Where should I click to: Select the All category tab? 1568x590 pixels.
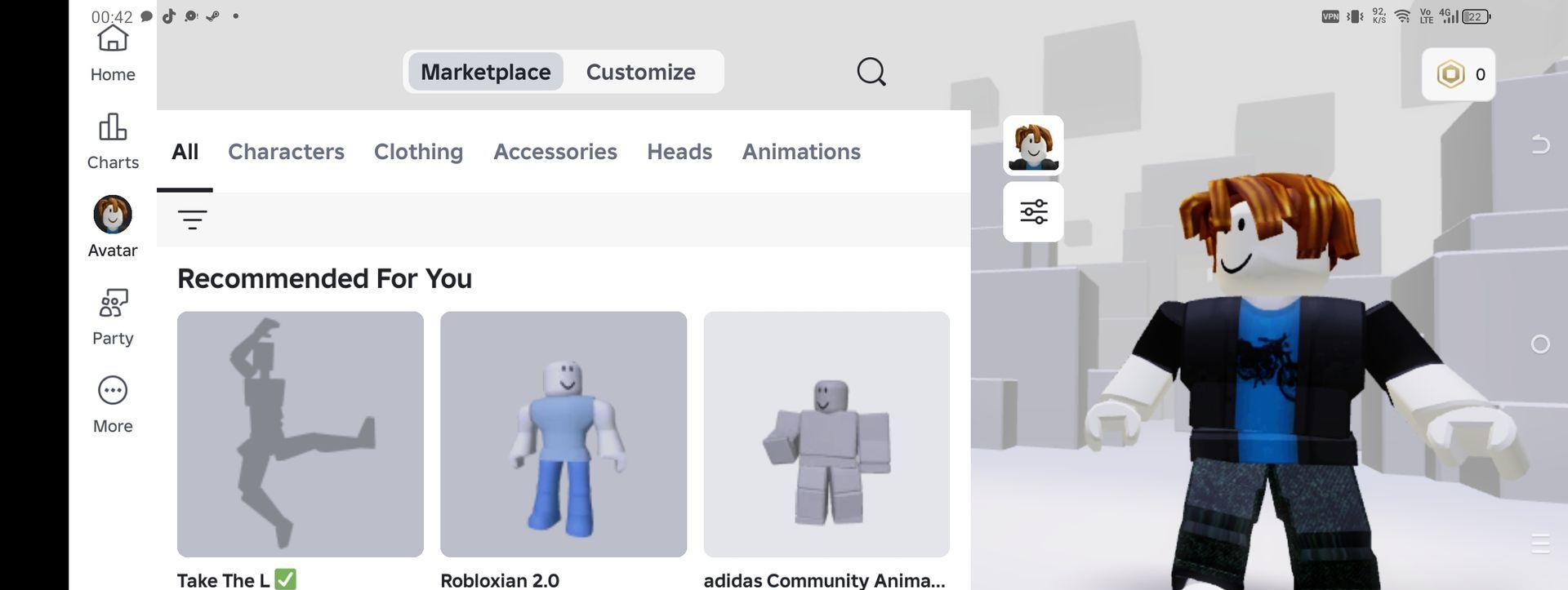185,152
